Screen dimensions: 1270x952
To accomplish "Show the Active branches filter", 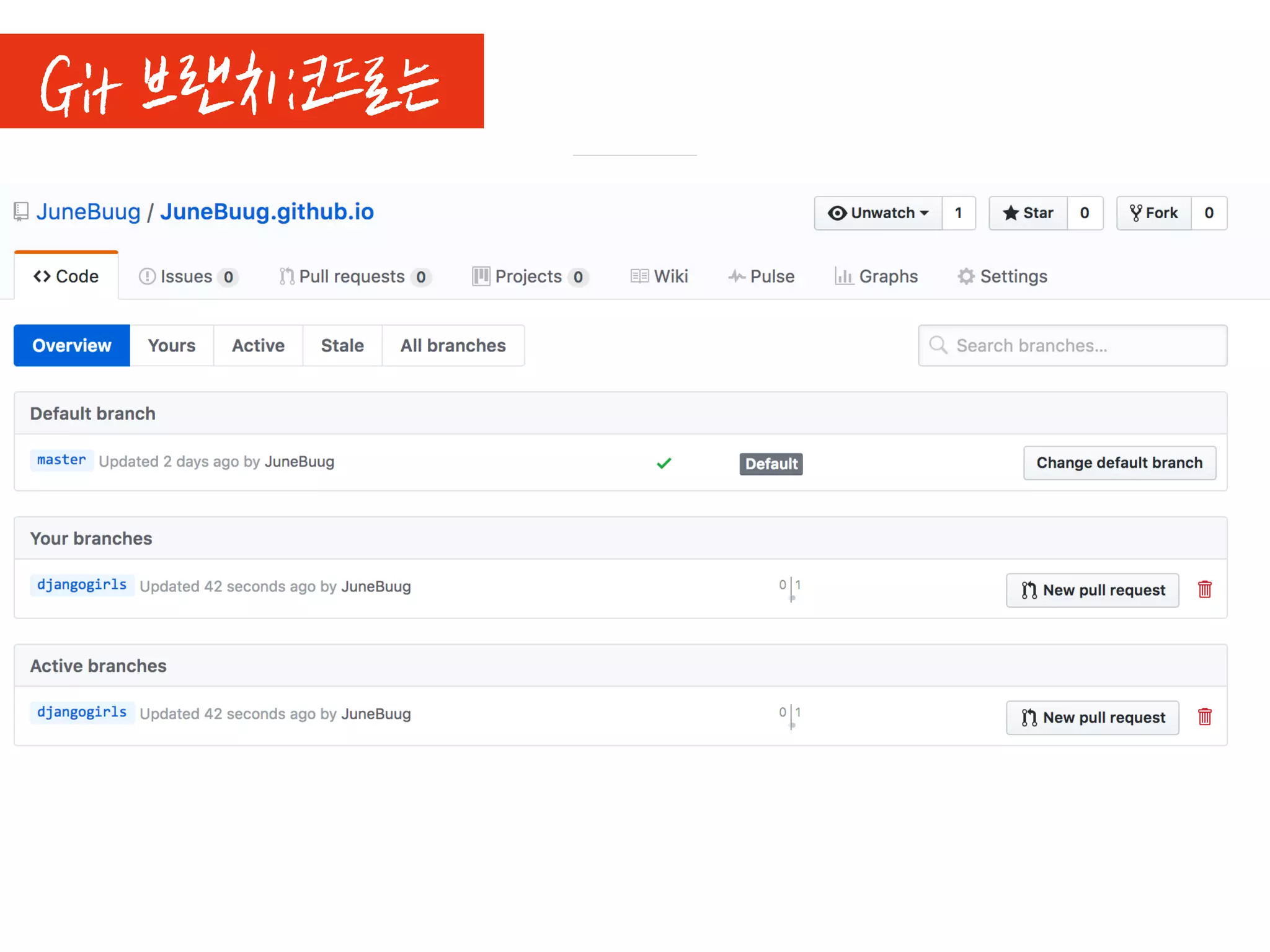I will pos(259,346).
